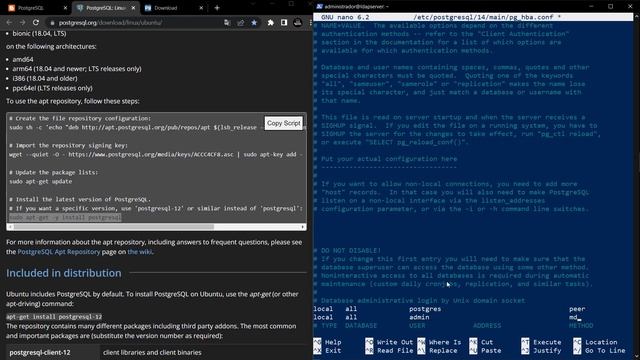
Task: Click favicon of the Download tab
Action: 148,8
